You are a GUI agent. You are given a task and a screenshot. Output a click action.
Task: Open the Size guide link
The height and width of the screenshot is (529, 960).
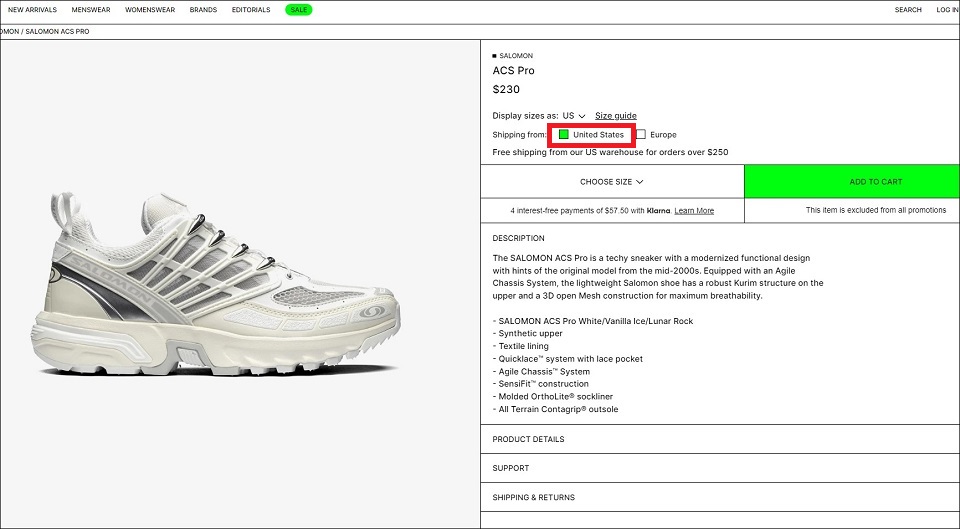616,116
